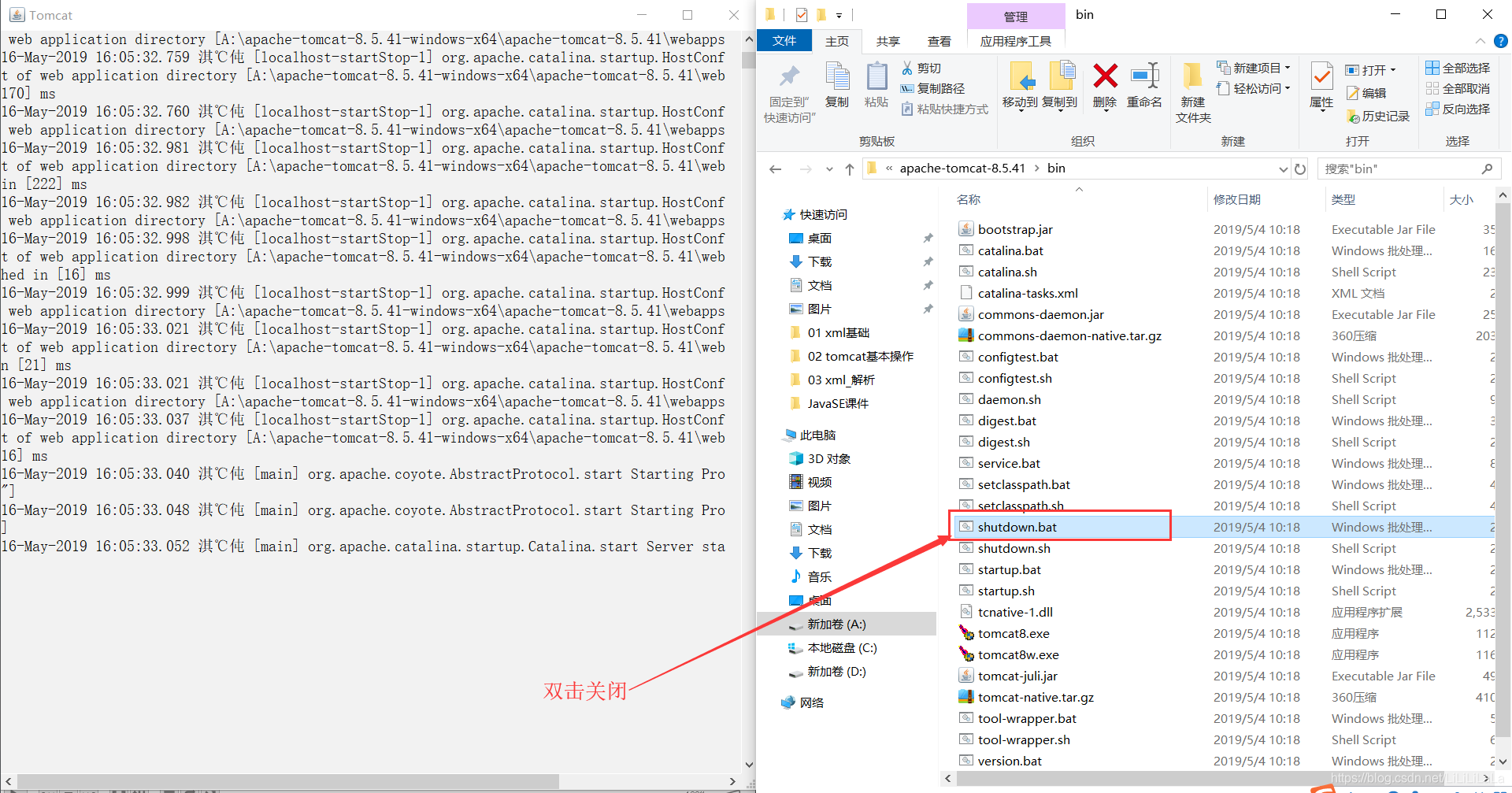This screenshot has height=793, width=1512.
Task: Click the Properties (属性) icon
Action: tap(1321, 77)
